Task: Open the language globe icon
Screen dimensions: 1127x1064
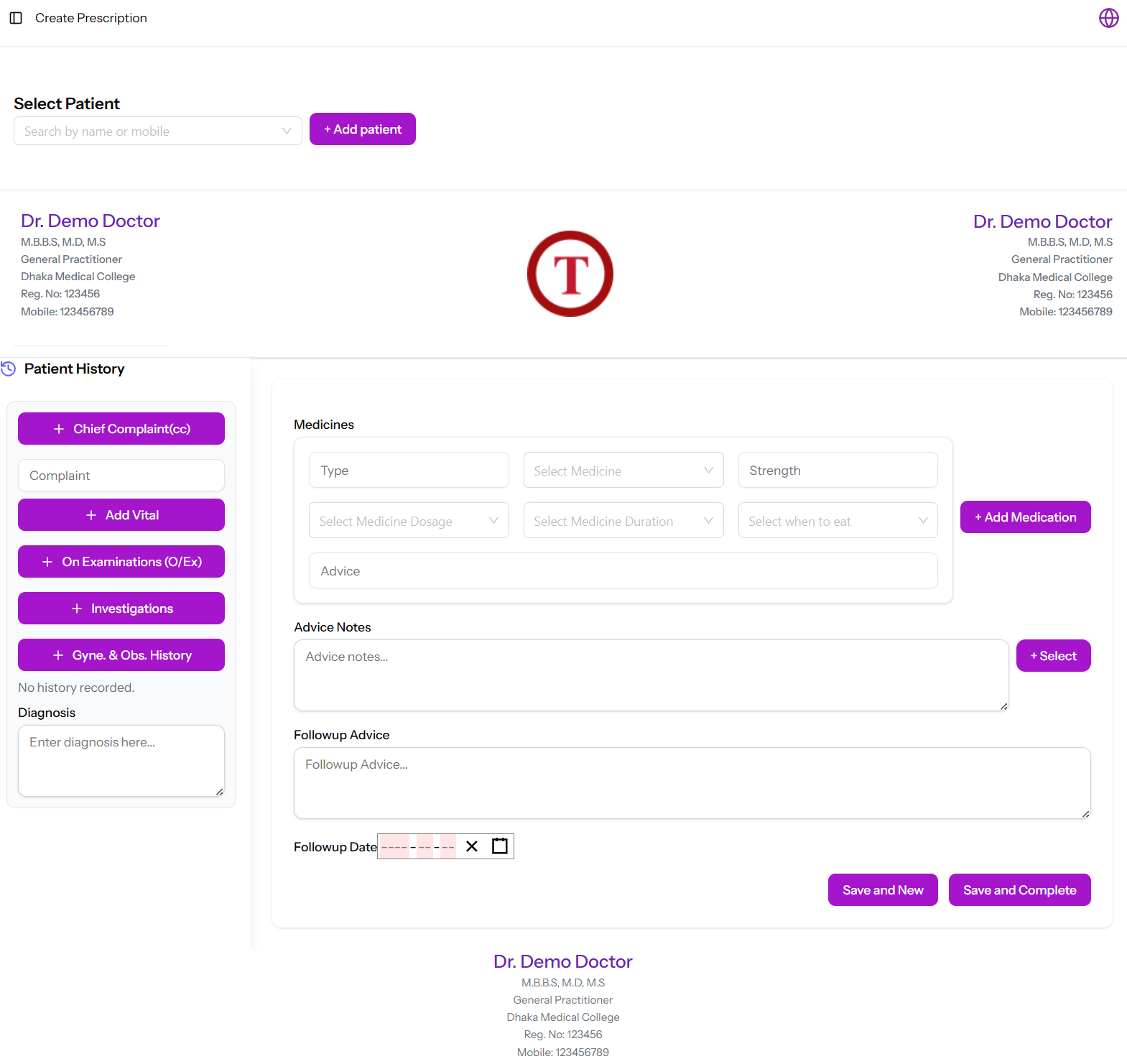Action: pos(1108,18)
